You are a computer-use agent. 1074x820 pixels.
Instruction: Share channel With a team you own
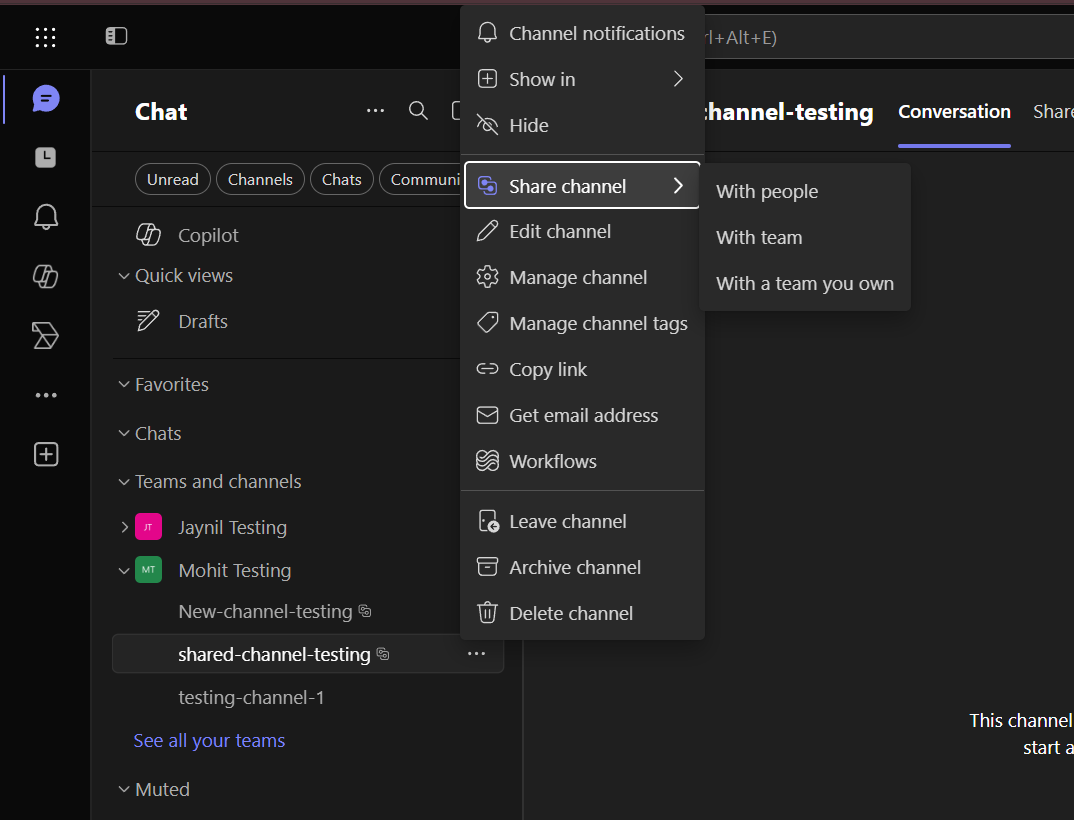pyautogui.click(x=806, y=283)
